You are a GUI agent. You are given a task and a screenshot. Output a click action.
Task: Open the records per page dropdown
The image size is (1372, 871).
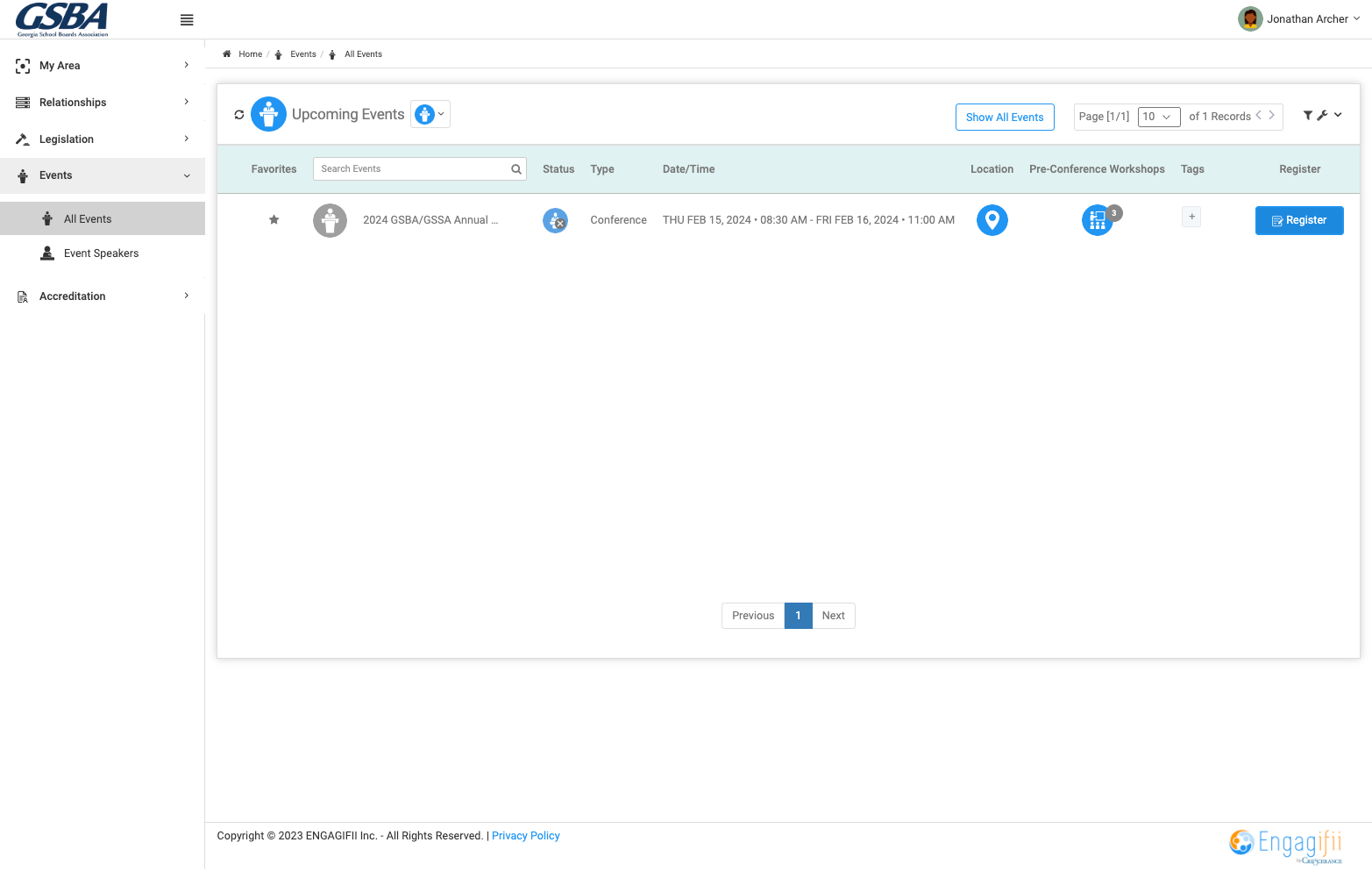click(x=1159, y=117)
